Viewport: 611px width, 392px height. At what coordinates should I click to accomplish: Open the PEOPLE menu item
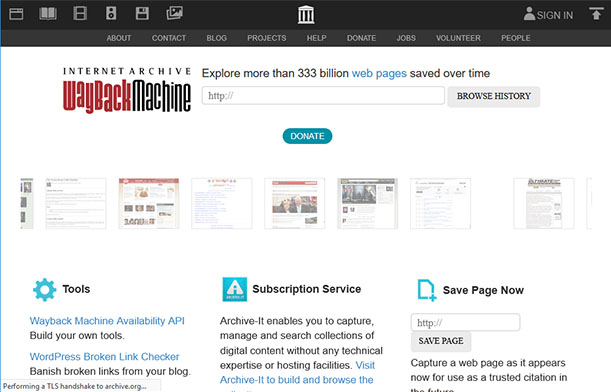point(516,38)
